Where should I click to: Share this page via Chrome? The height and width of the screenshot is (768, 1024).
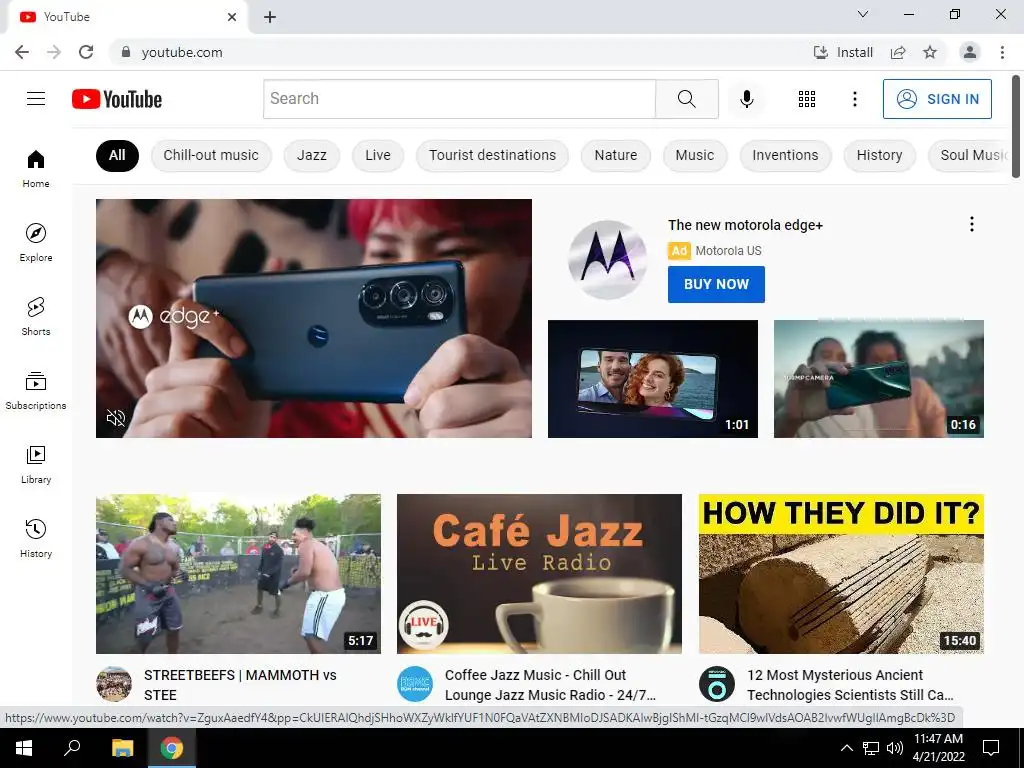coord(898,52)
